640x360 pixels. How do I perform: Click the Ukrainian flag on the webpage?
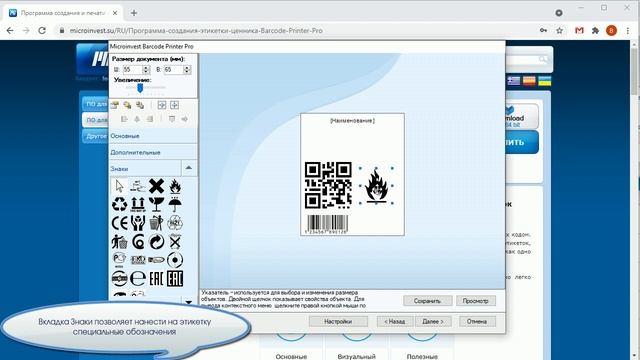tap(544, 81)
